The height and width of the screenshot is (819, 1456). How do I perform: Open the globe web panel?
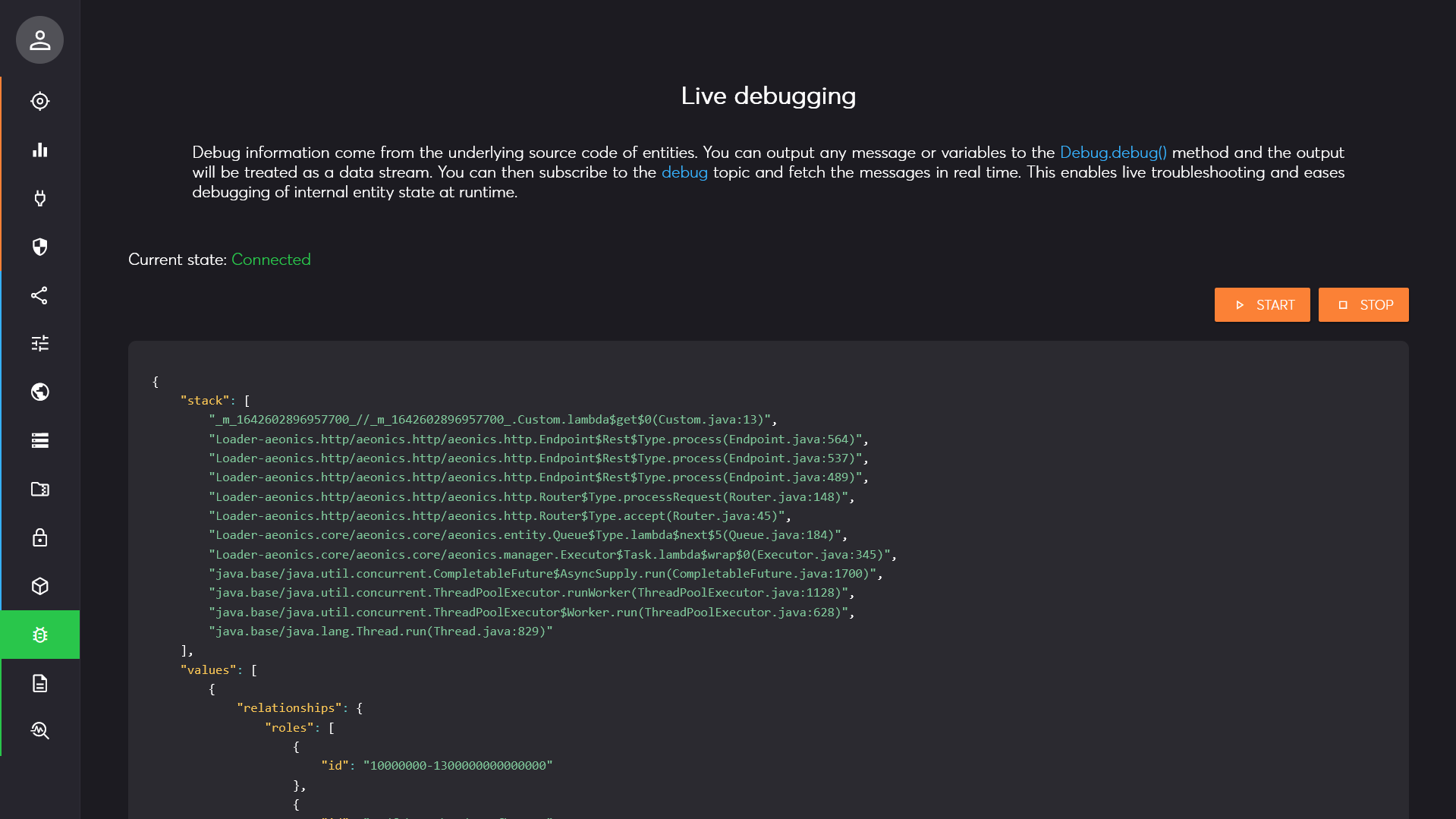click(39, 392)
